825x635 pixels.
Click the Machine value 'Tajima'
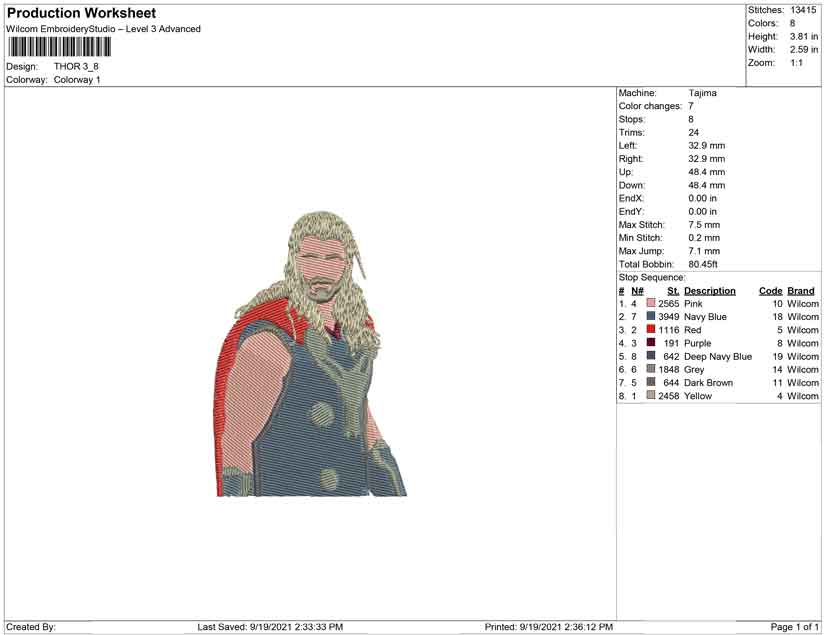click(x=702, y=93)
